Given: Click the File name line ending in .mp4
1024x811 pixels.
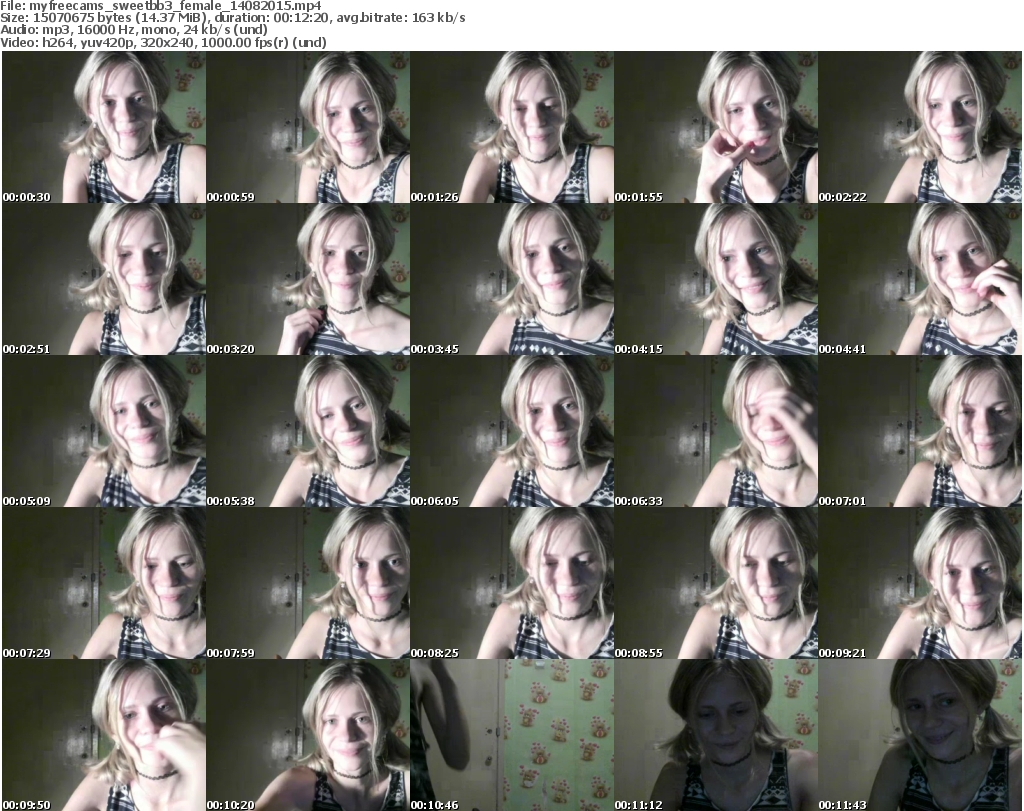Looking at the screenshot, I should coord(161,6).
